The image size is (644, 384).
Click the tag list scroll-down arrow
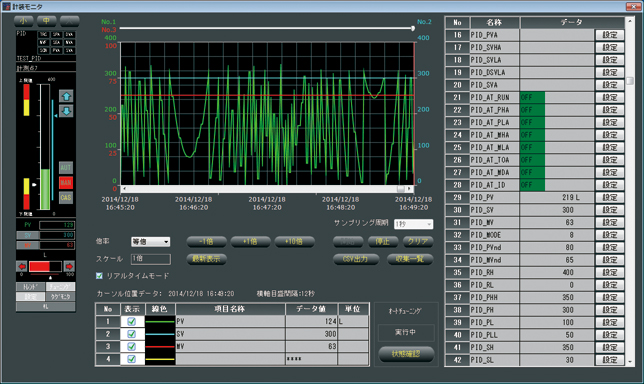coord(630,362)
